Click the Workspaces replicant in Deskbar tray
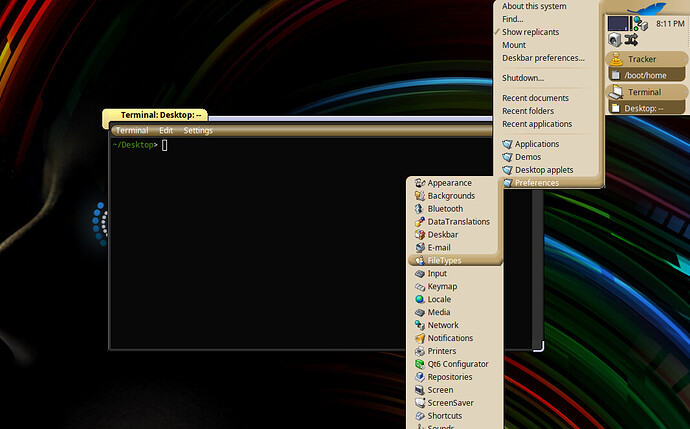 [x=618, y=23]
